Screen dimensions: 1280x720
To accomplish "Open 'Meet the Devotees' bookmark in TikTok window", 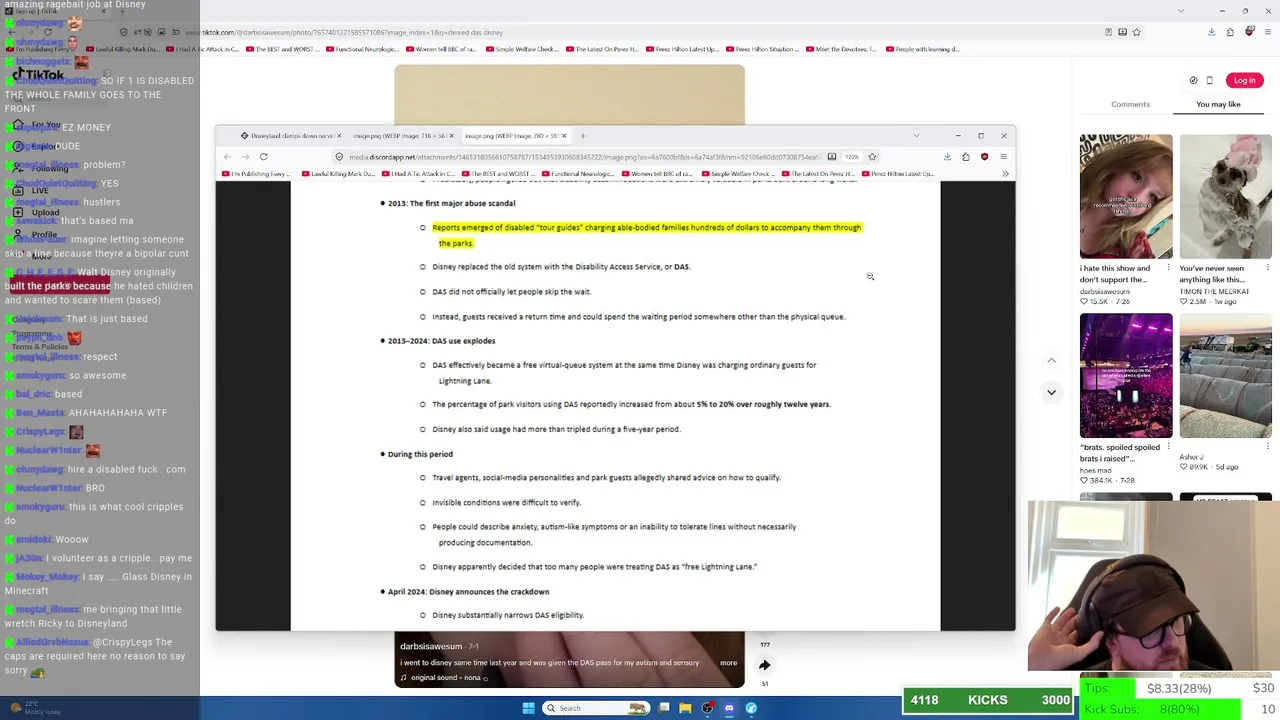I will click(x=842, y=49).
